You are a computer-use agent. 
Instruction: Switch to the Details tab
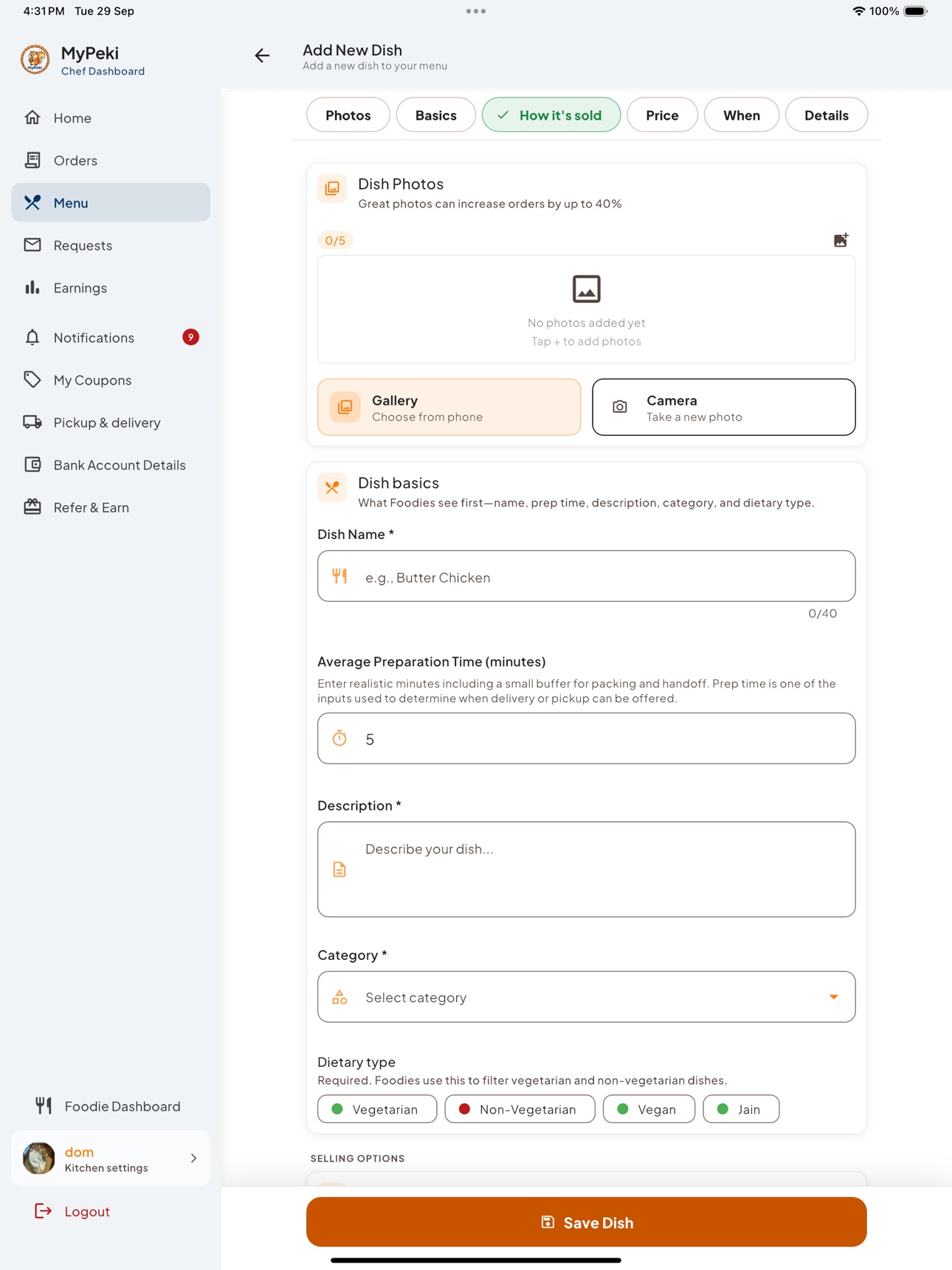pyautogui.click(x=827, y=115)
